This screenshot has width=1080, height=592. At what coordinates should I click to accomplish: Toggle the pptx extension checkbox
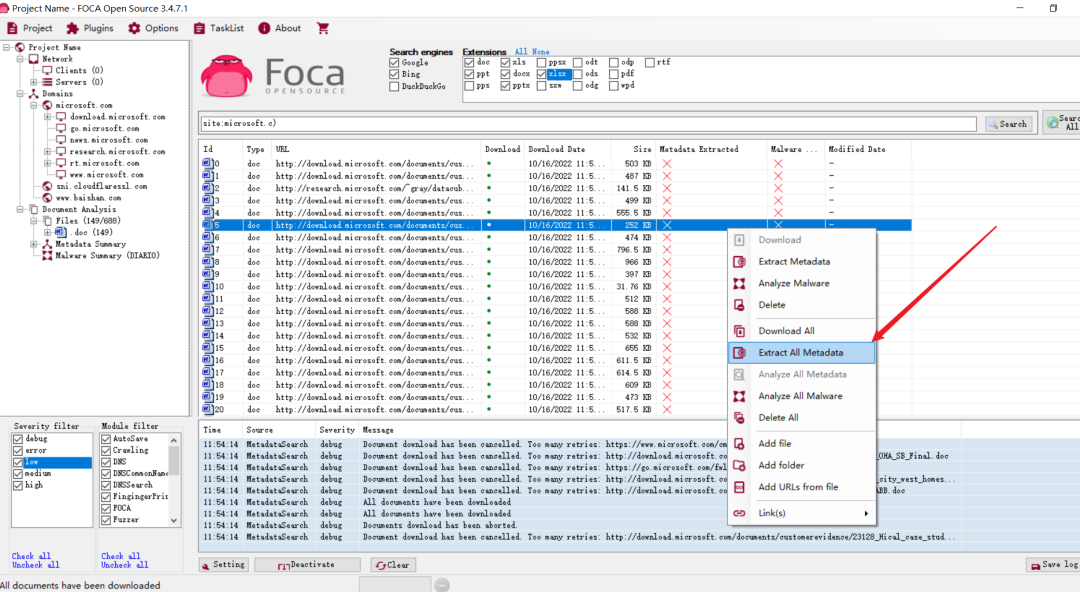pos(506,86)
